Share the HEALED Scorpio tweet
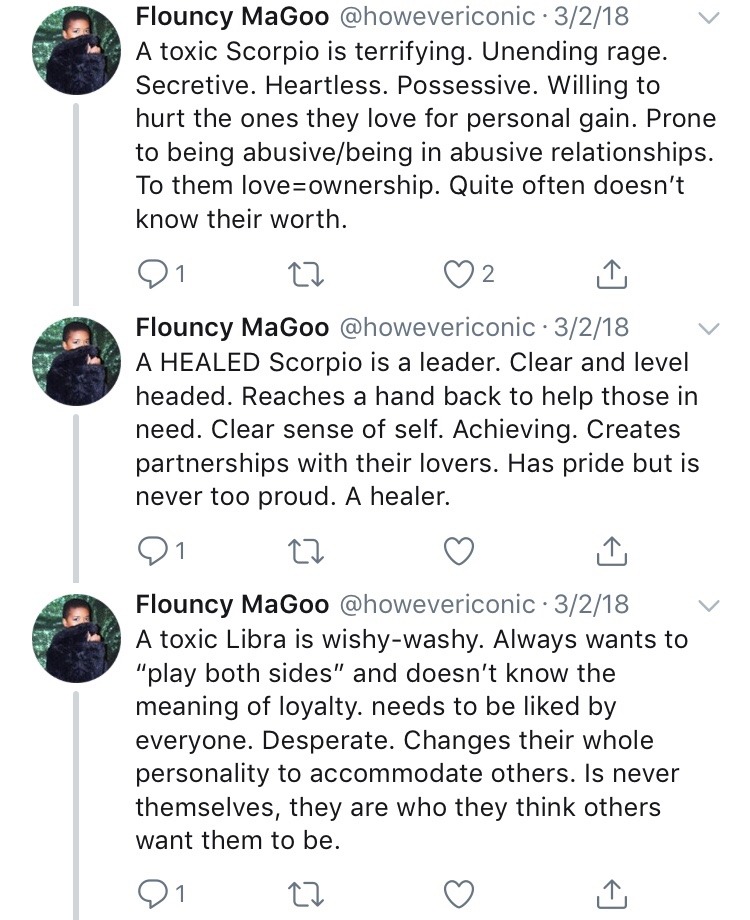 (x=612, y=550)
